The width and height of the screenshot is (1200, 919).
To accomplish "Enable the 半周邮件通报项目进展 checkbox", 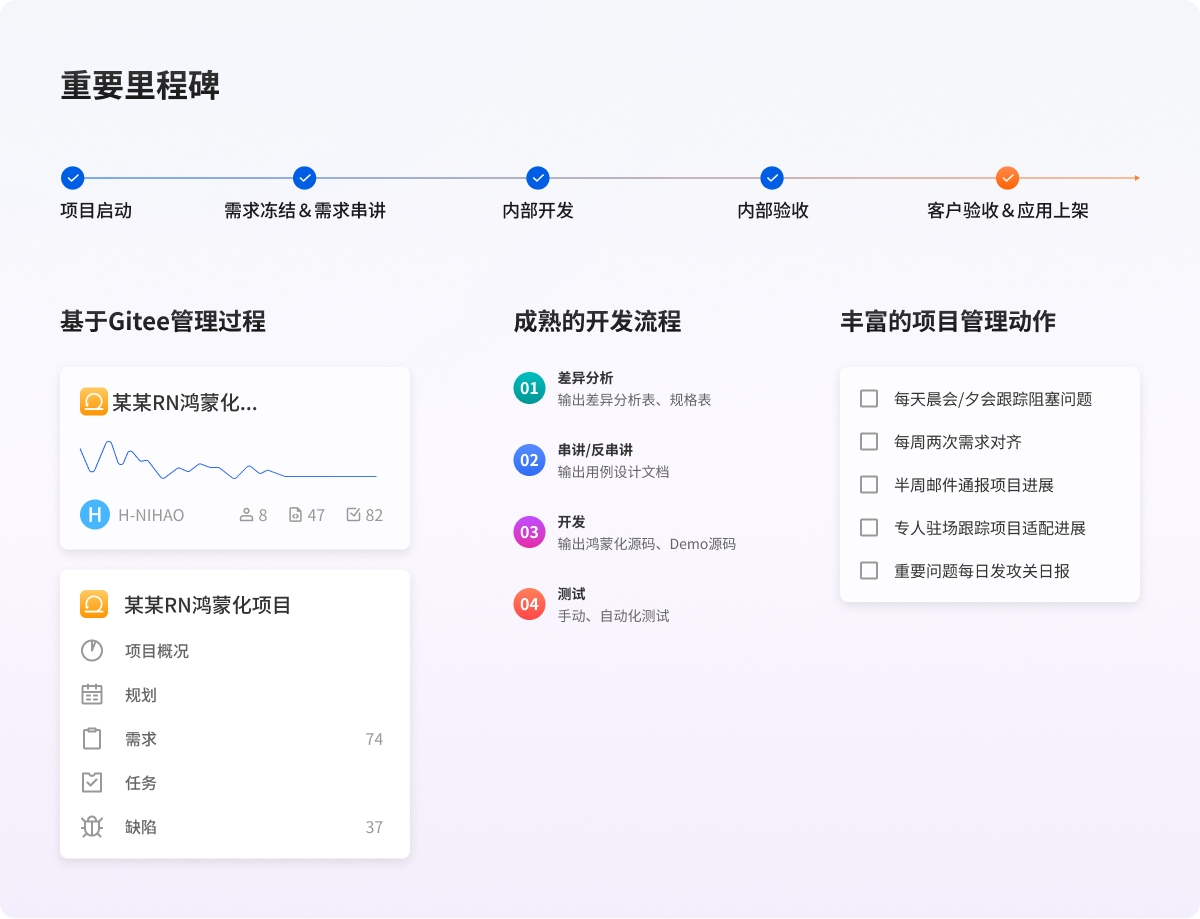I will (x=869, y=485).
